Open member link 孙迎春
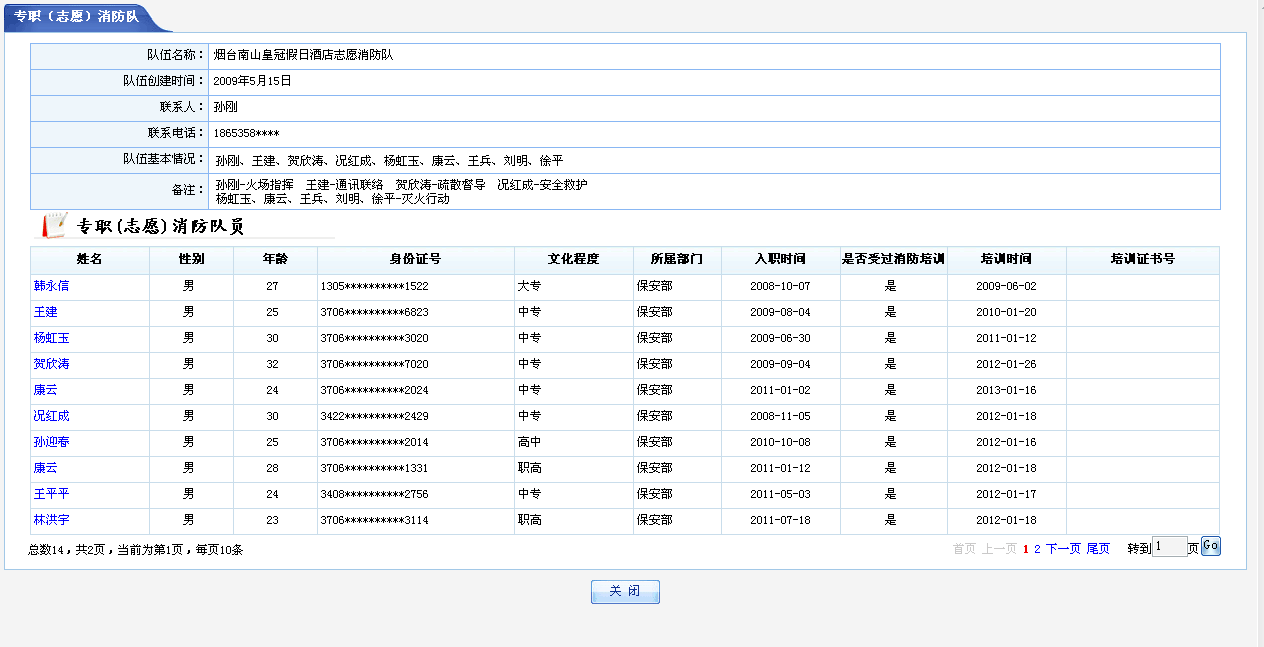1264x647 pixels. (x=51, y=442)
